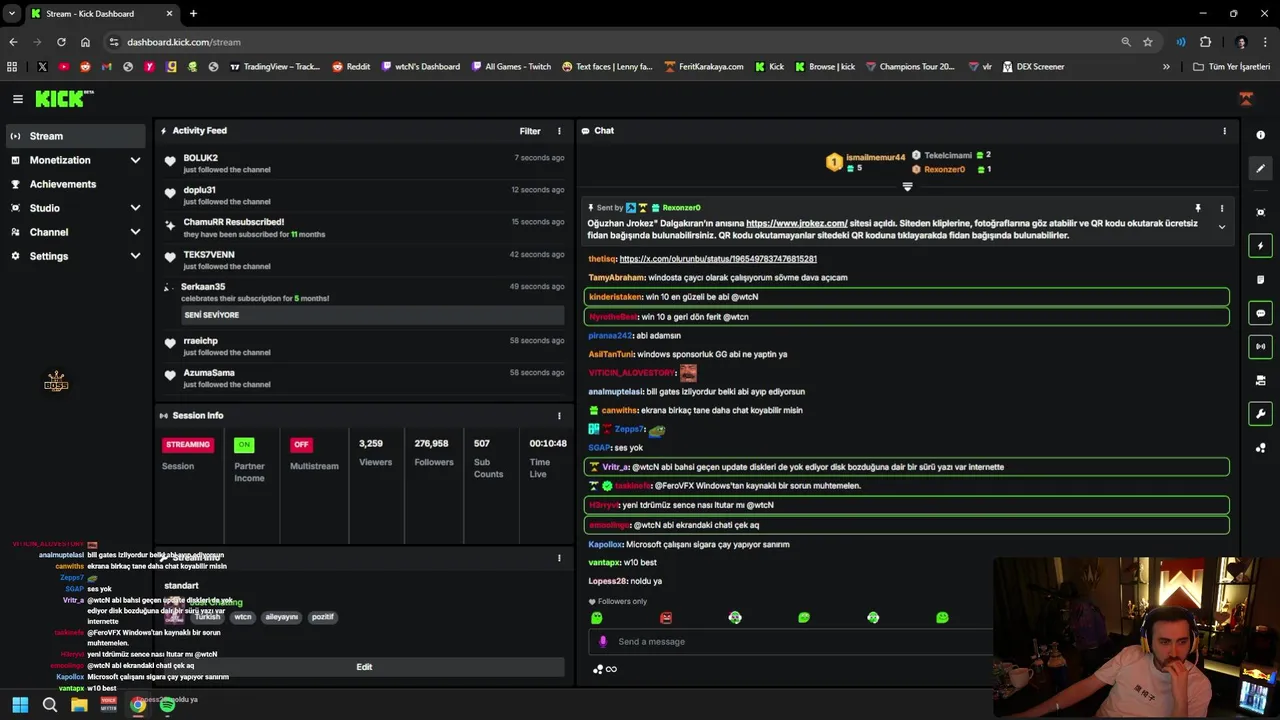Open the browser tab list dropdown
Image resolution: width=1280 pixels, height=720 pixels.
(x=12, y=14)
